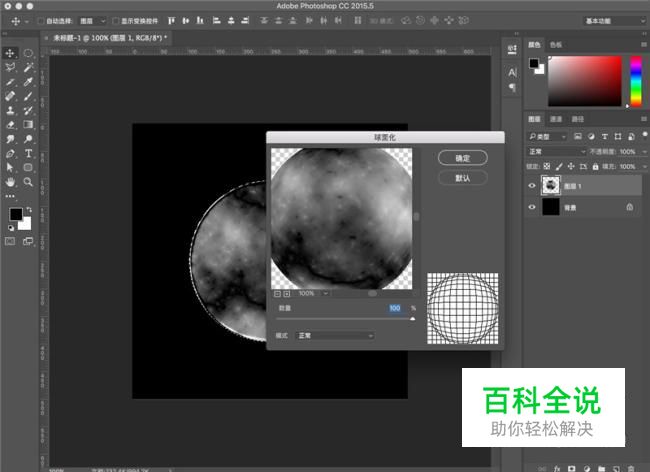Zoom in the Spherize preview
Viewport: 650px width, 472px height.
287,293
